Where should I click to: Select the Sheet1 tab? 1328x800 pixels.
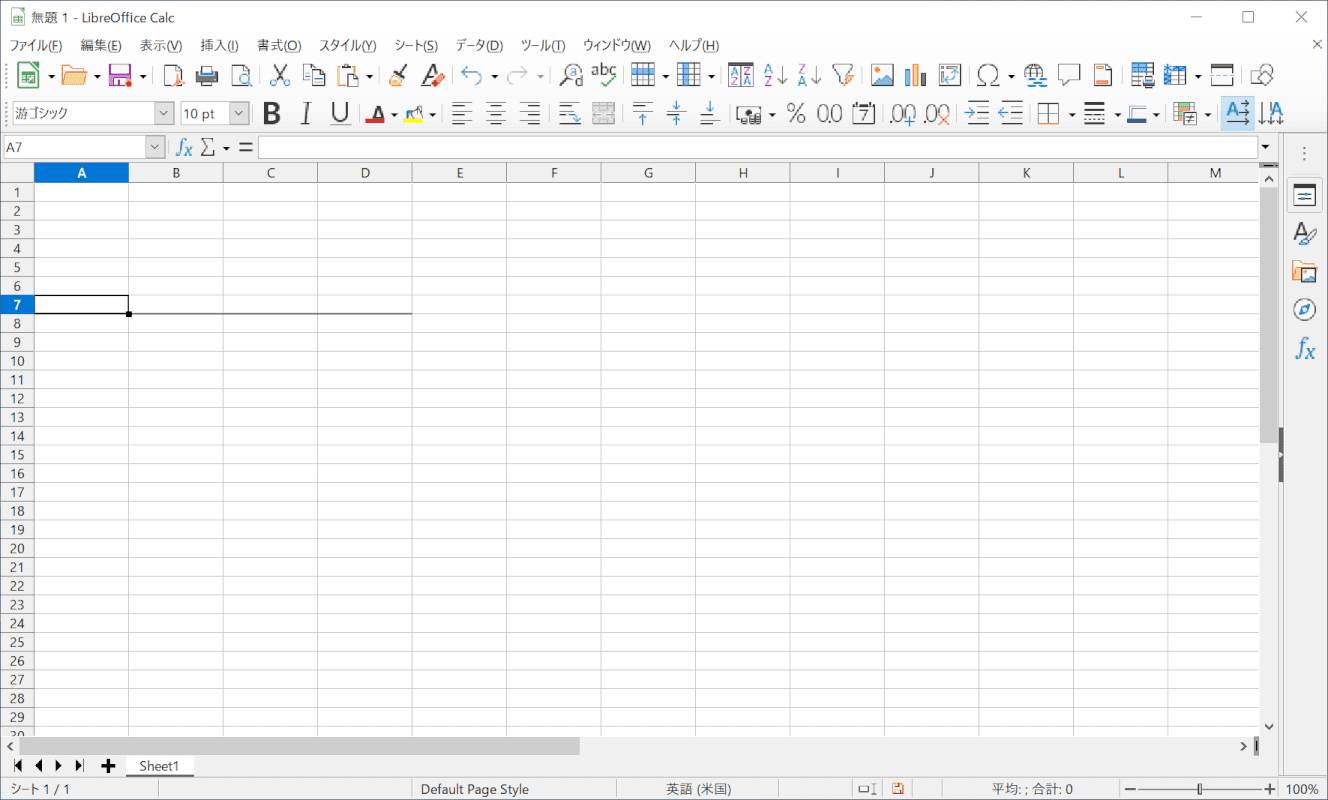point(159,766)
